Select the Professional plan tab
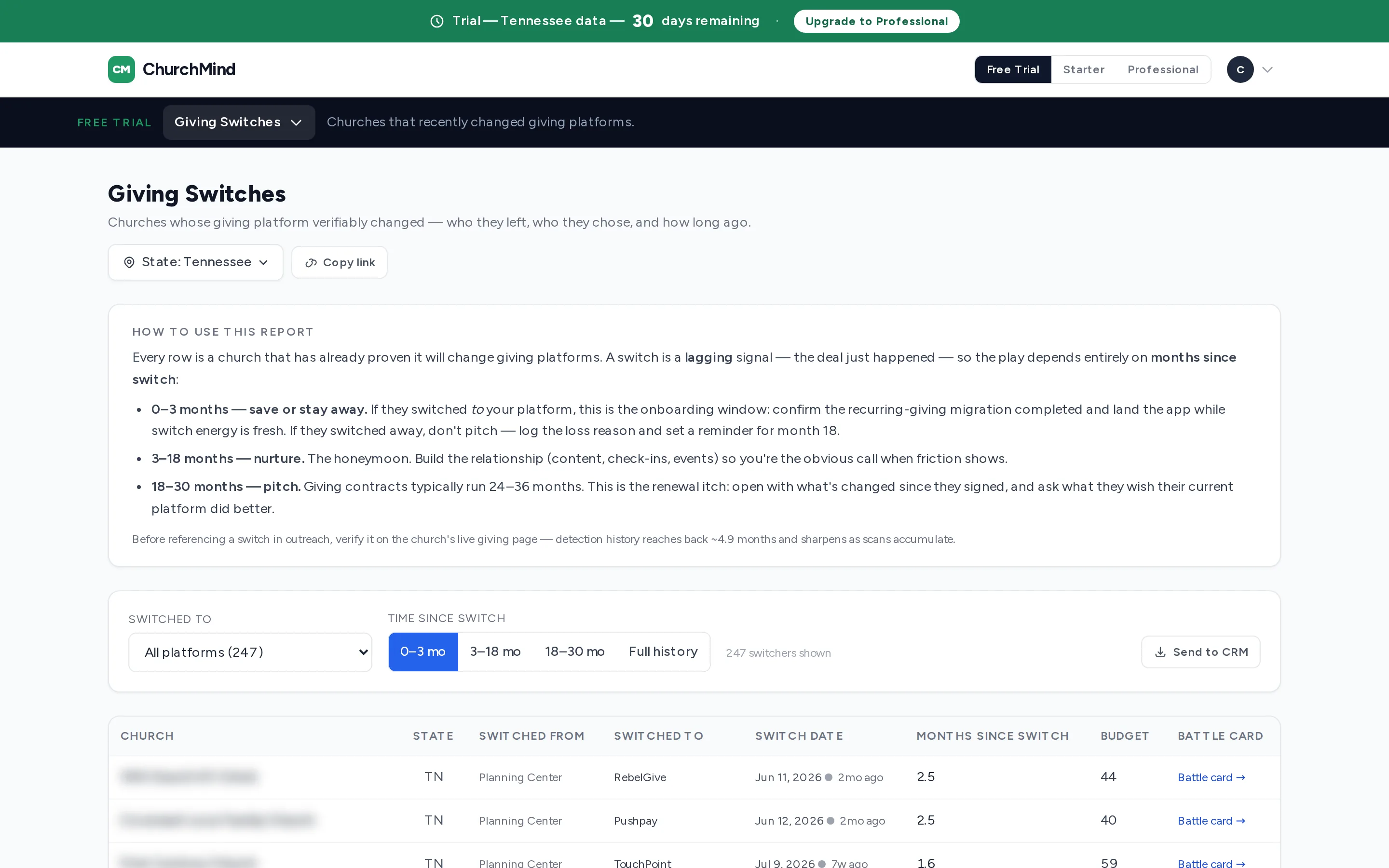The image size is (1389, 868). pos(1163,69)
